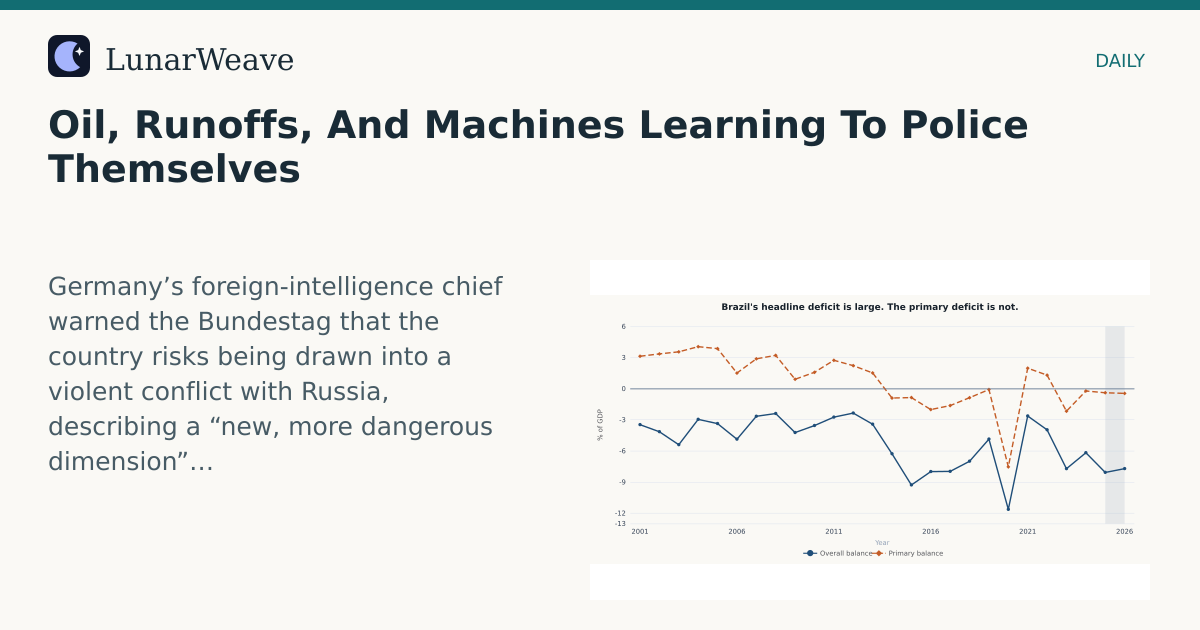
Task: Select the 2020 low point on Overall balance line
Action: click(1008, 509)
